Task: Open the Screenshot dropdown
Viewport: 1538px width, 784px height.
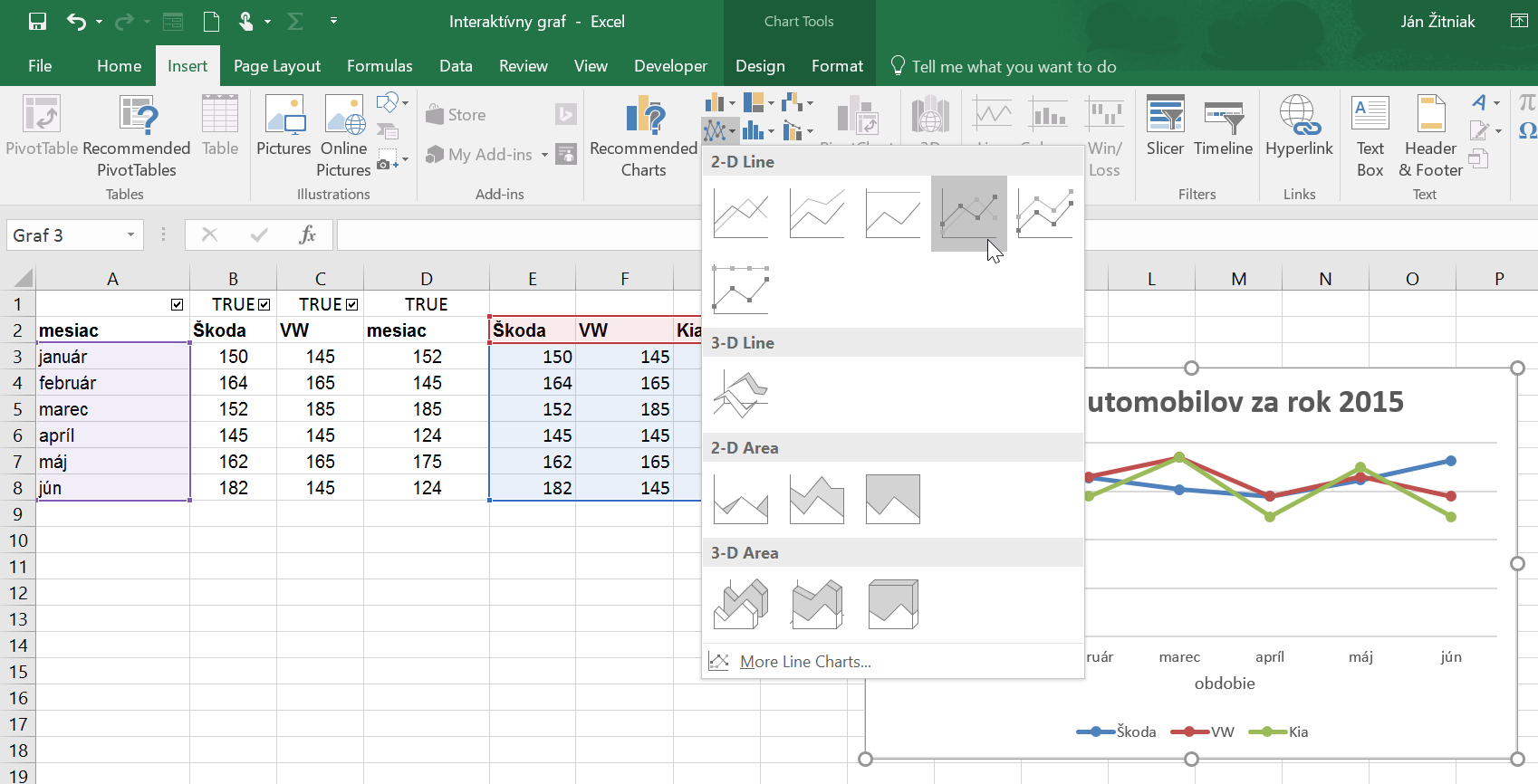Action: pos(392,160)
